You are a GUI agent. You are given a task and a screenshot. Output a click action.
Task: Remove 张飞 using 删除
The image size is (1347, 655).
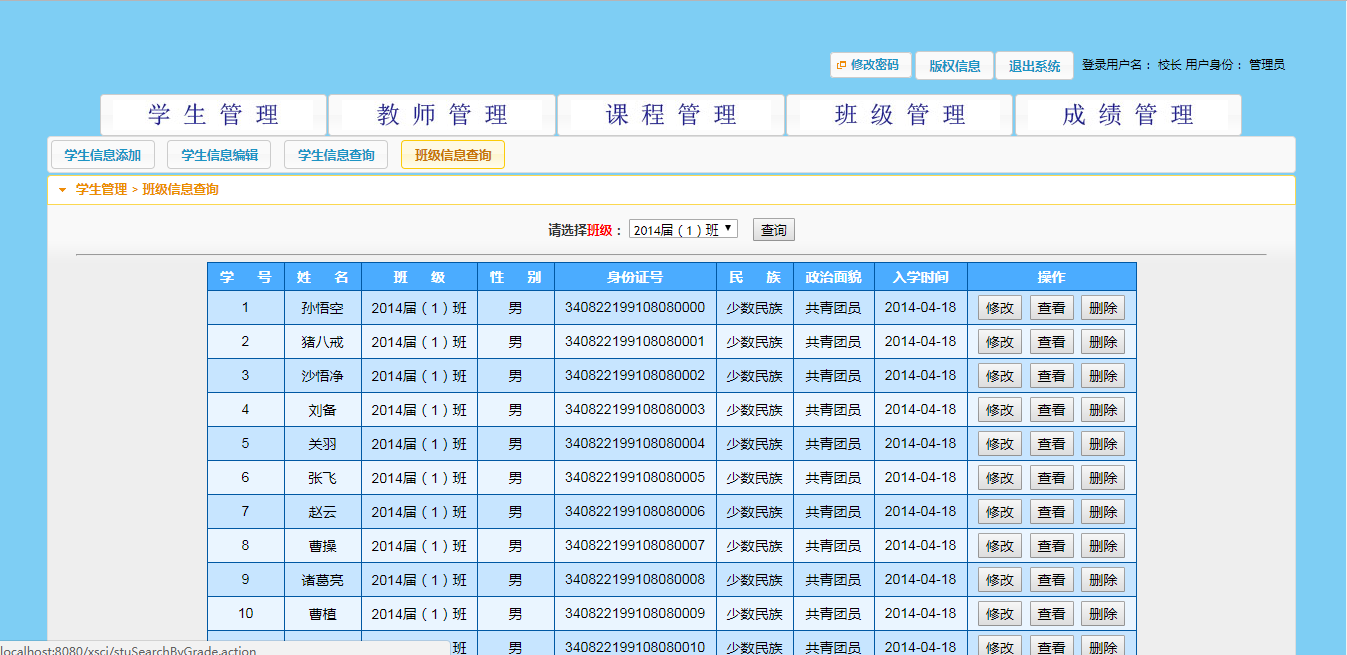(x=1103, y=478)
